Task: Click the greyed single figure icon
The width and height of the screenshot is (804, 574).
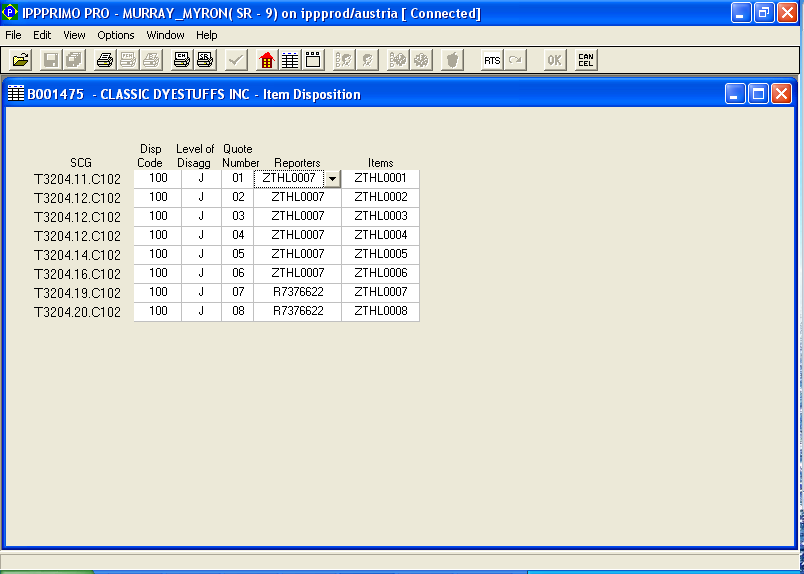Action: (x=367, y=61)
